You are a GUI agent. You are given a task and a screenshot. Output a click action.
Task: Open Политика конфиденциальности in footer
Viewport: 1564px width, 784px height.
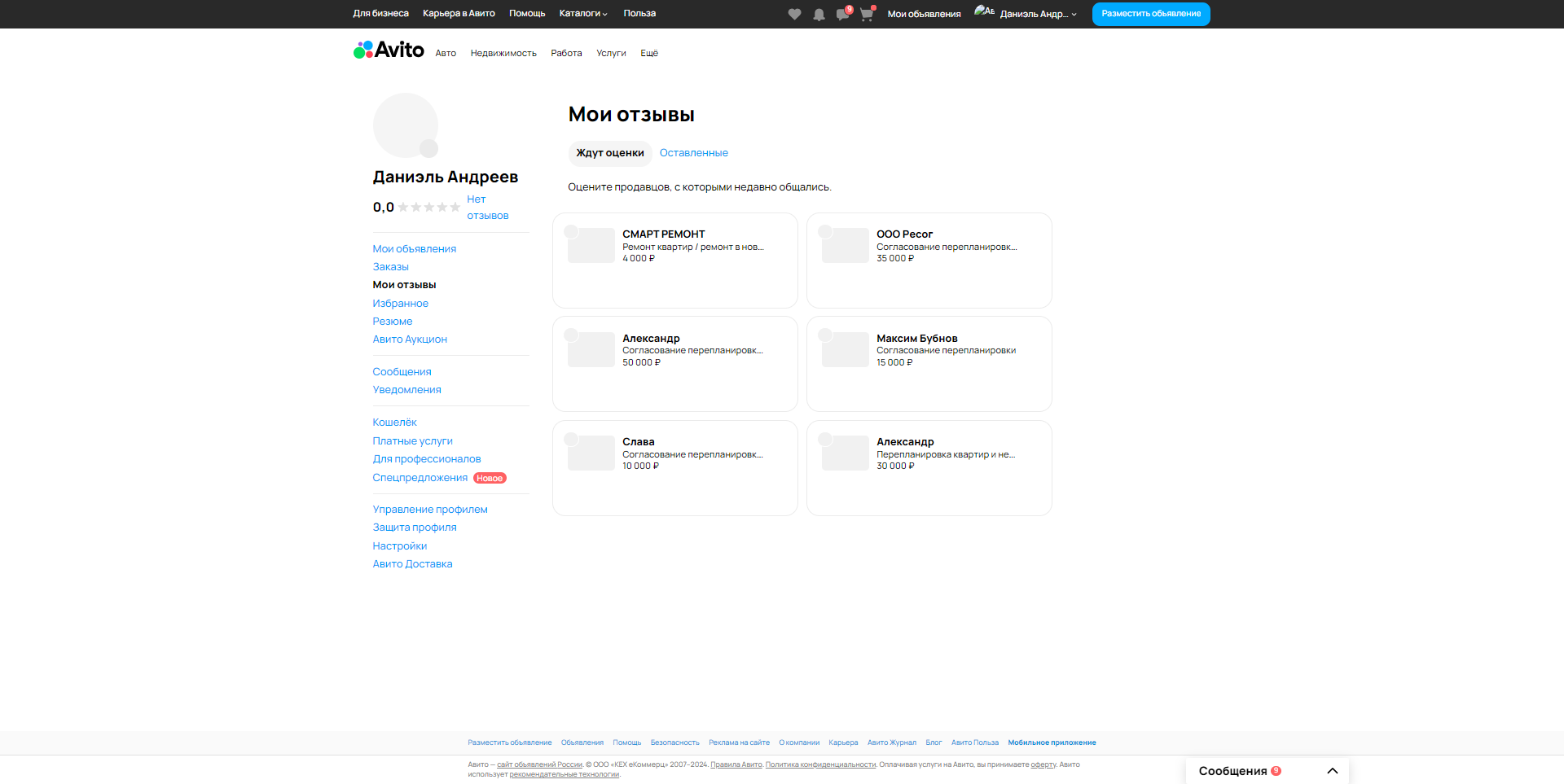coord(820,764)
